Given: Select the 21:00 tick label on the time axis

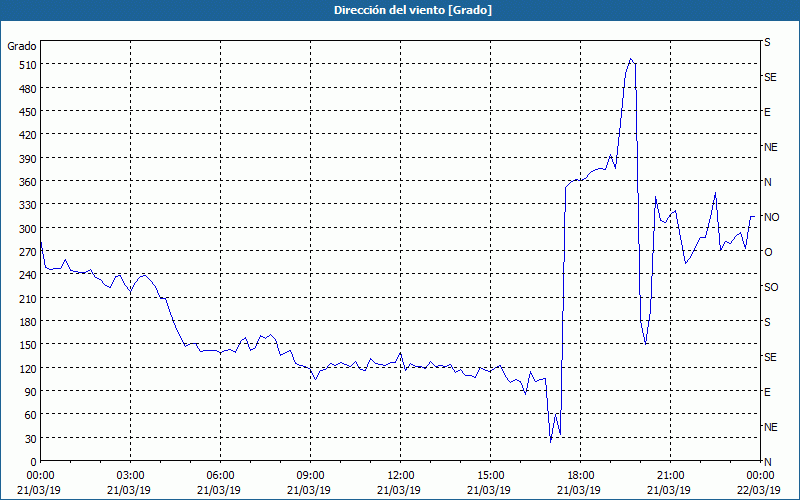Looking at the screenshot, I should point(670,476).
